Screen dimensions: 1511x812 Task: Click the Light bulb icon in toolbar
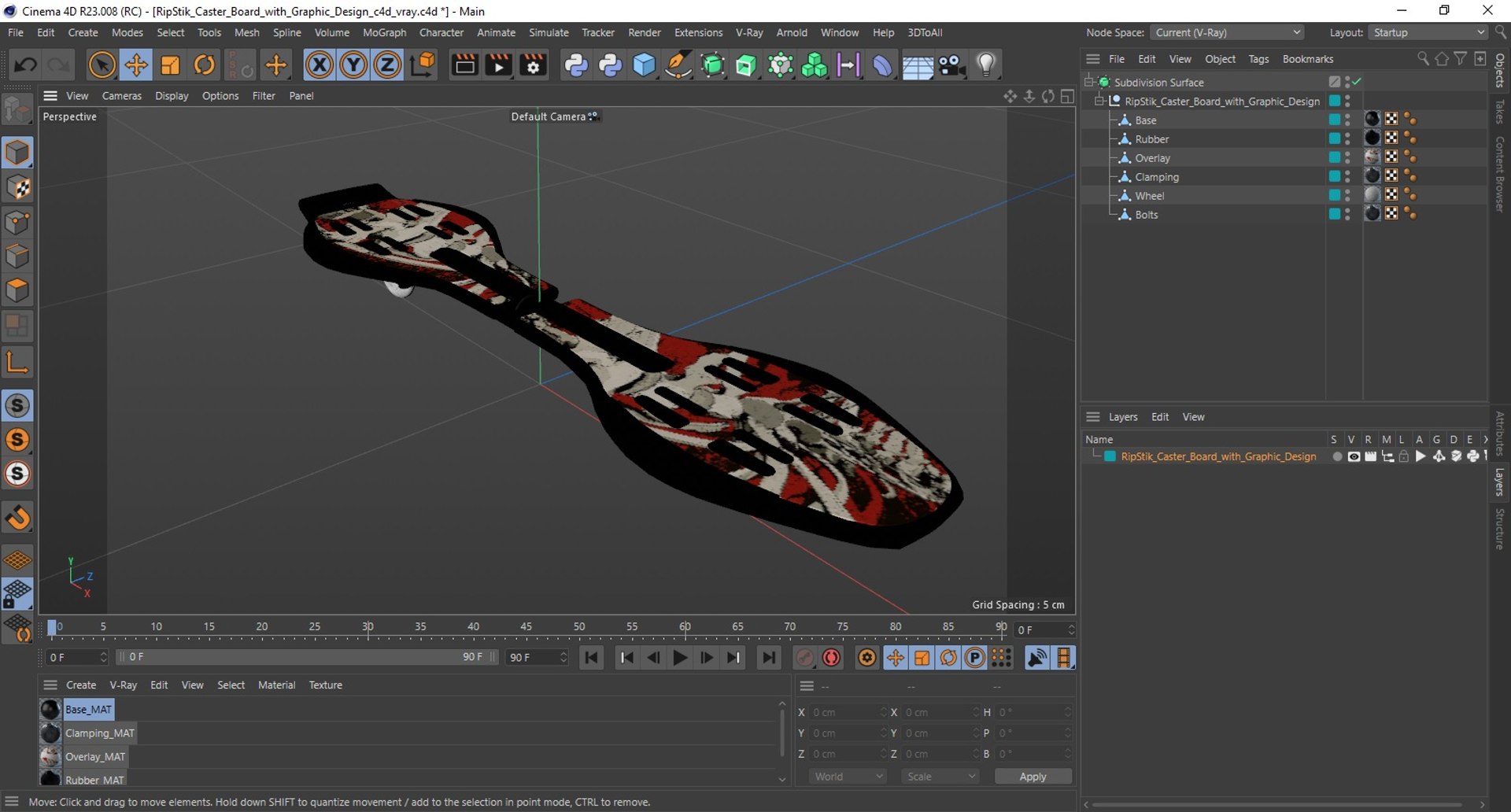tap(986, 65)
